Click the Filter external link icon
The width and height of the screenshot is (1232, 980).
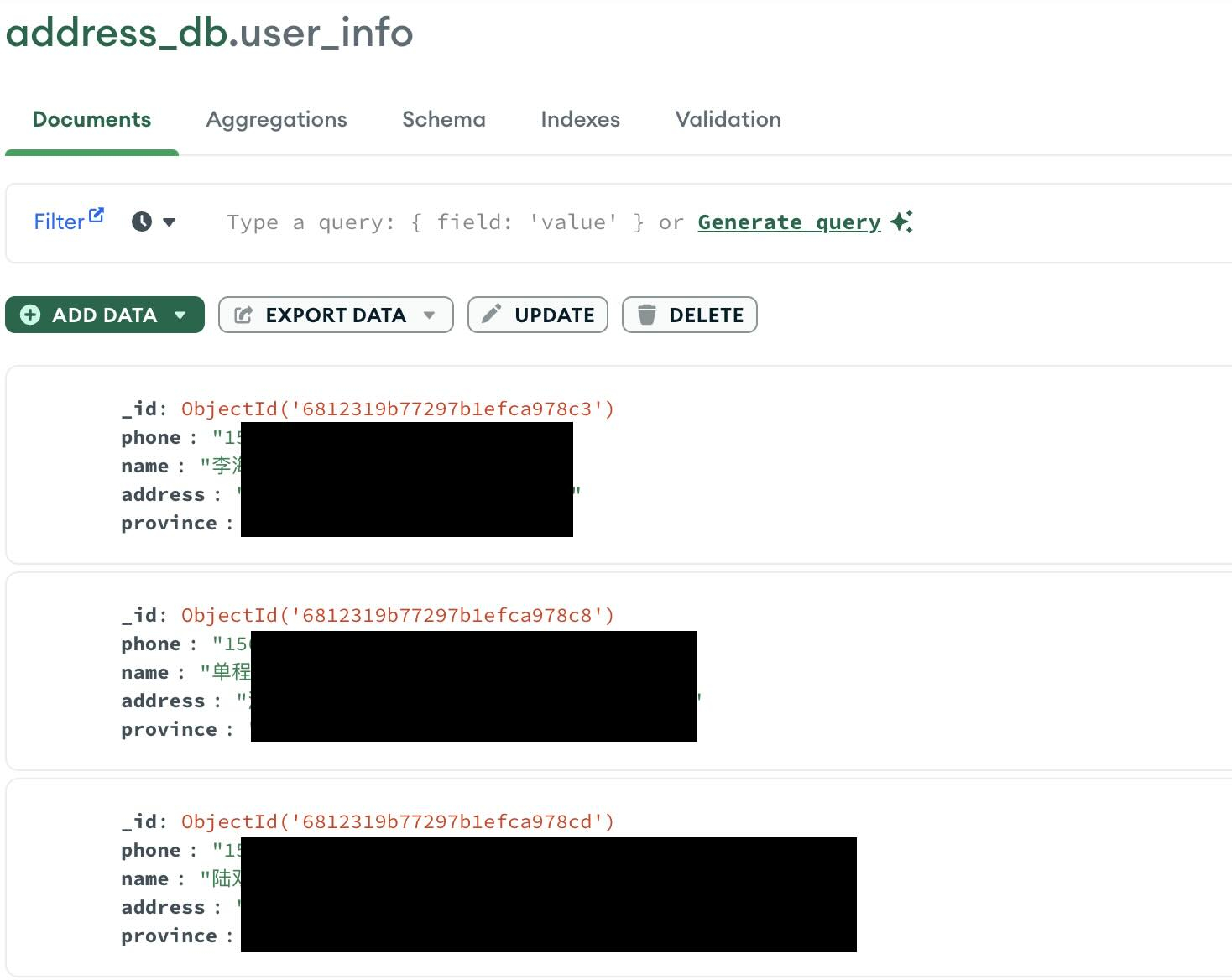[x=97, y=215]
